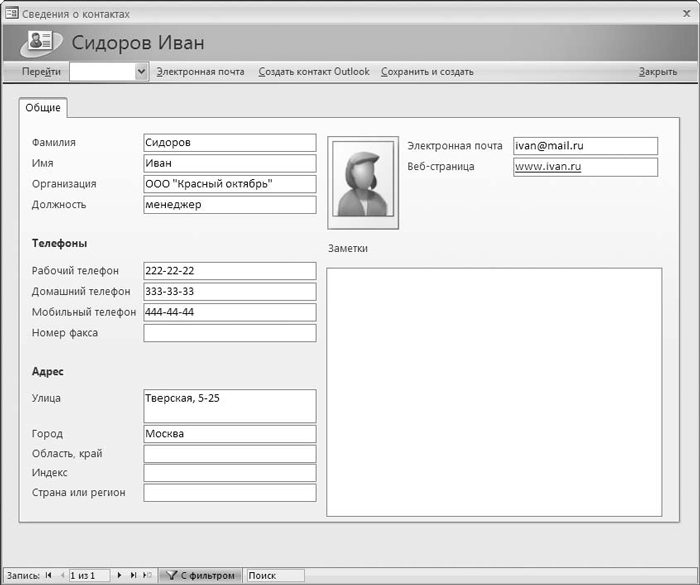Switch to the 'Общие' tab

(43, 108)
